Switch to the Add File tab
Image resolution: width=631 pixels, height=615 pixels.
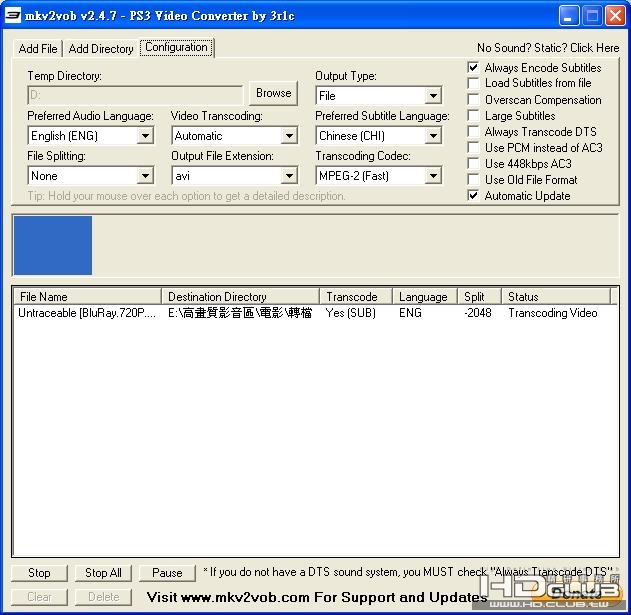coord(38,49)
